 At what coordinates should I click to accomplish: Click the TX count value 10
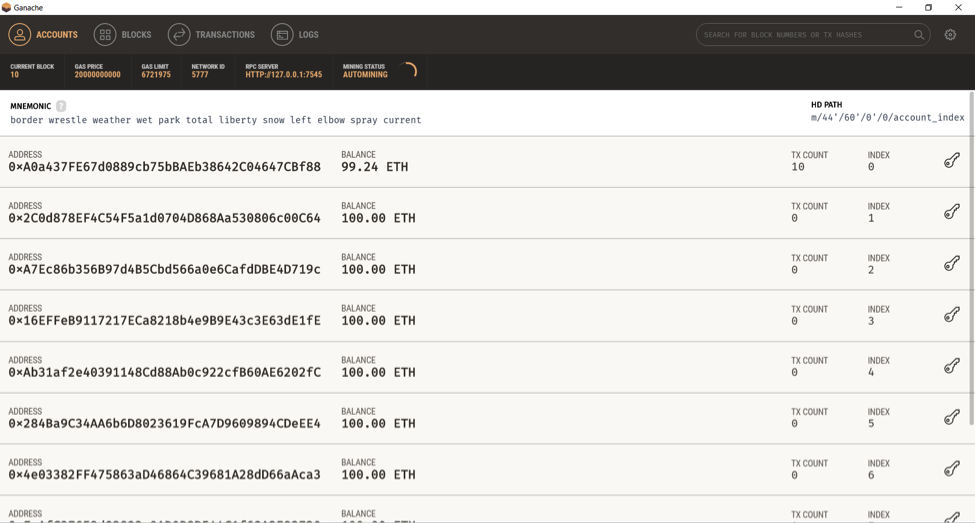pyautogui.click(x=798, y=167)
